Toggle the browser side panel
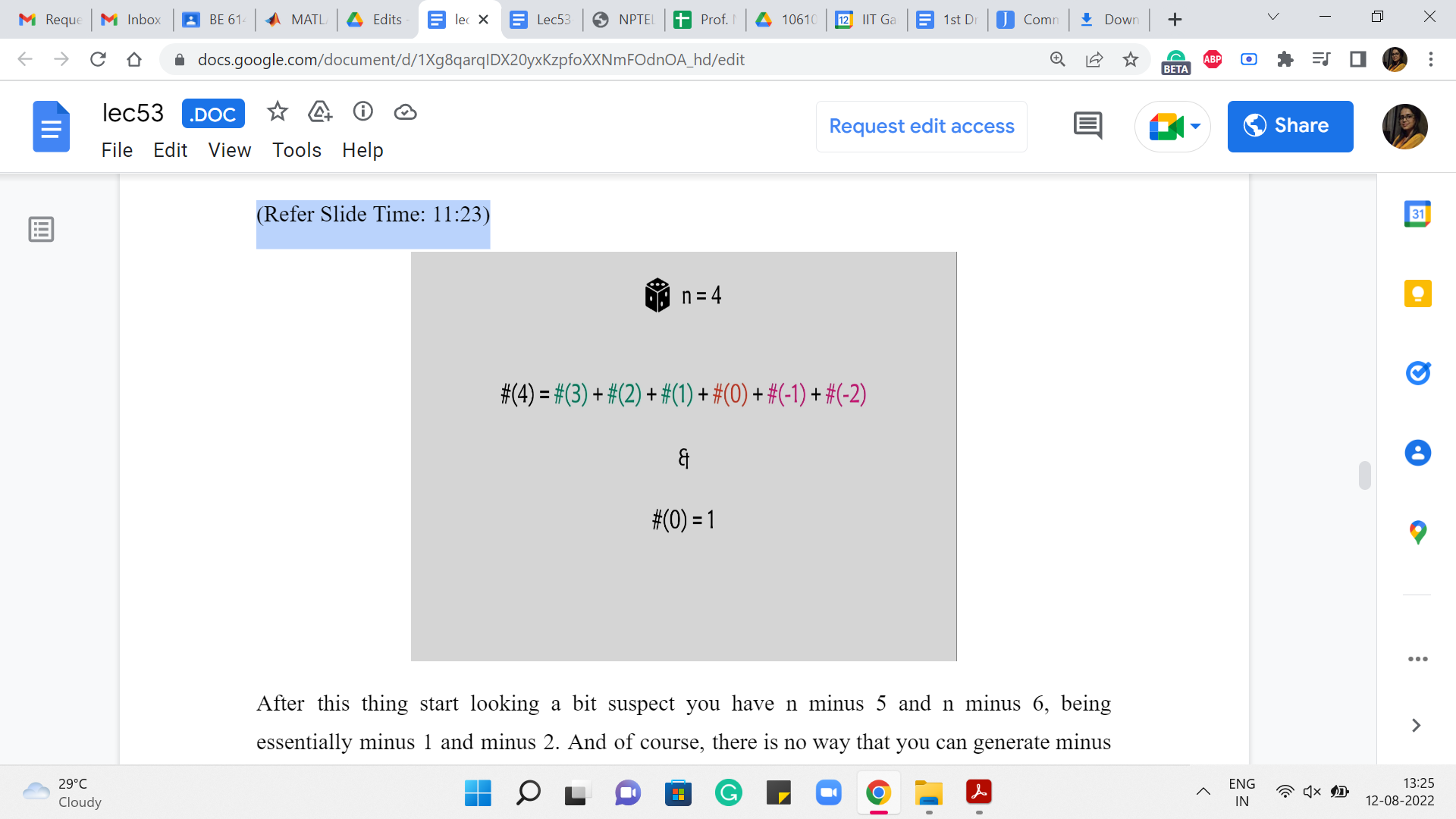1456x819 pixels. (x=1358, y=59)
